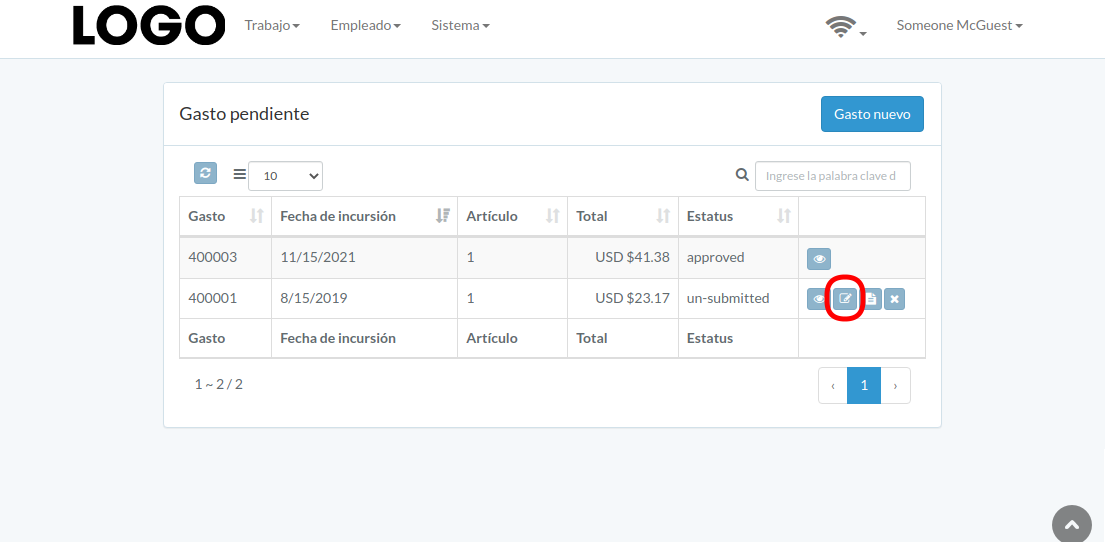Open the document icon for expense 400001
The width and height of the screenshot is (1105, 542).
[x=871, y=300]
